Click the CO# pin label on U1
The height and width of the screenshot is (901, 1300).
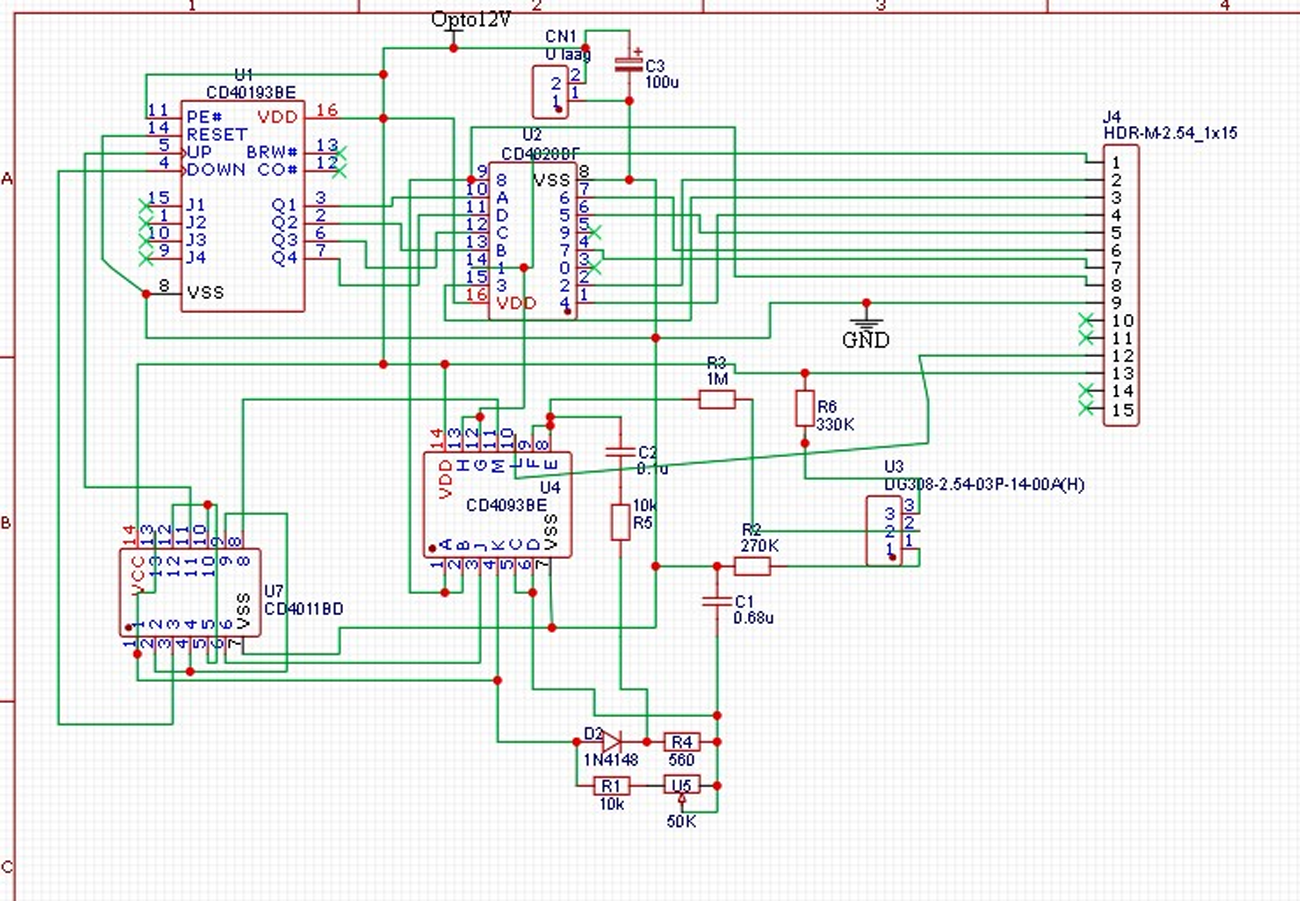tap(279, 170)
